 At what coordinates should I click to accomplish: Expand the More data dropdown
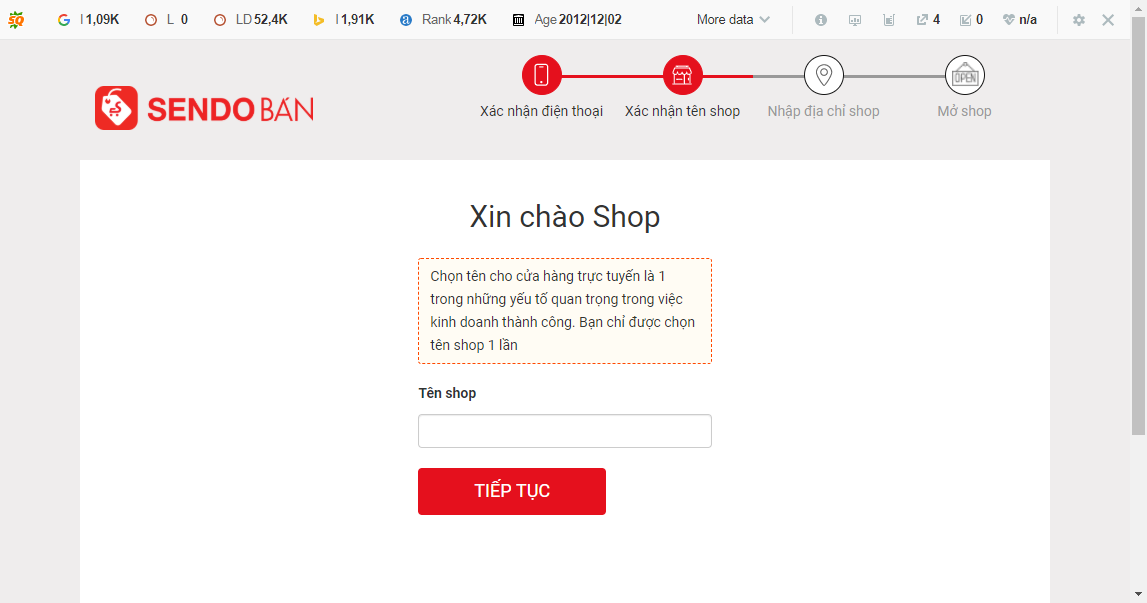tap(733, 20)
